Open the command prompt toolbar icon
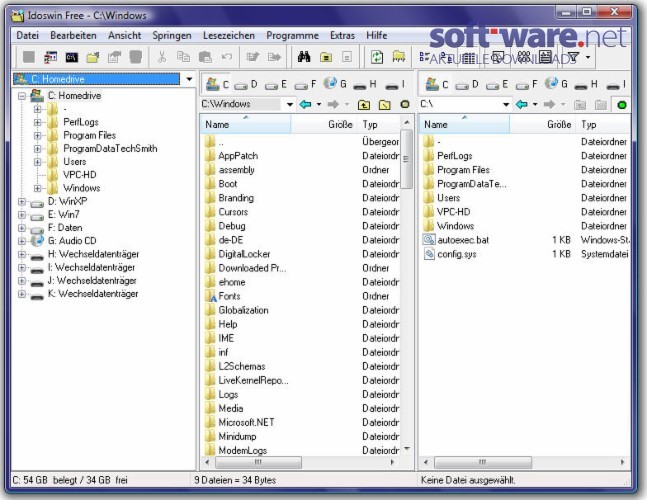The height and width of the screenshot is (500, 647). point(72,57)
